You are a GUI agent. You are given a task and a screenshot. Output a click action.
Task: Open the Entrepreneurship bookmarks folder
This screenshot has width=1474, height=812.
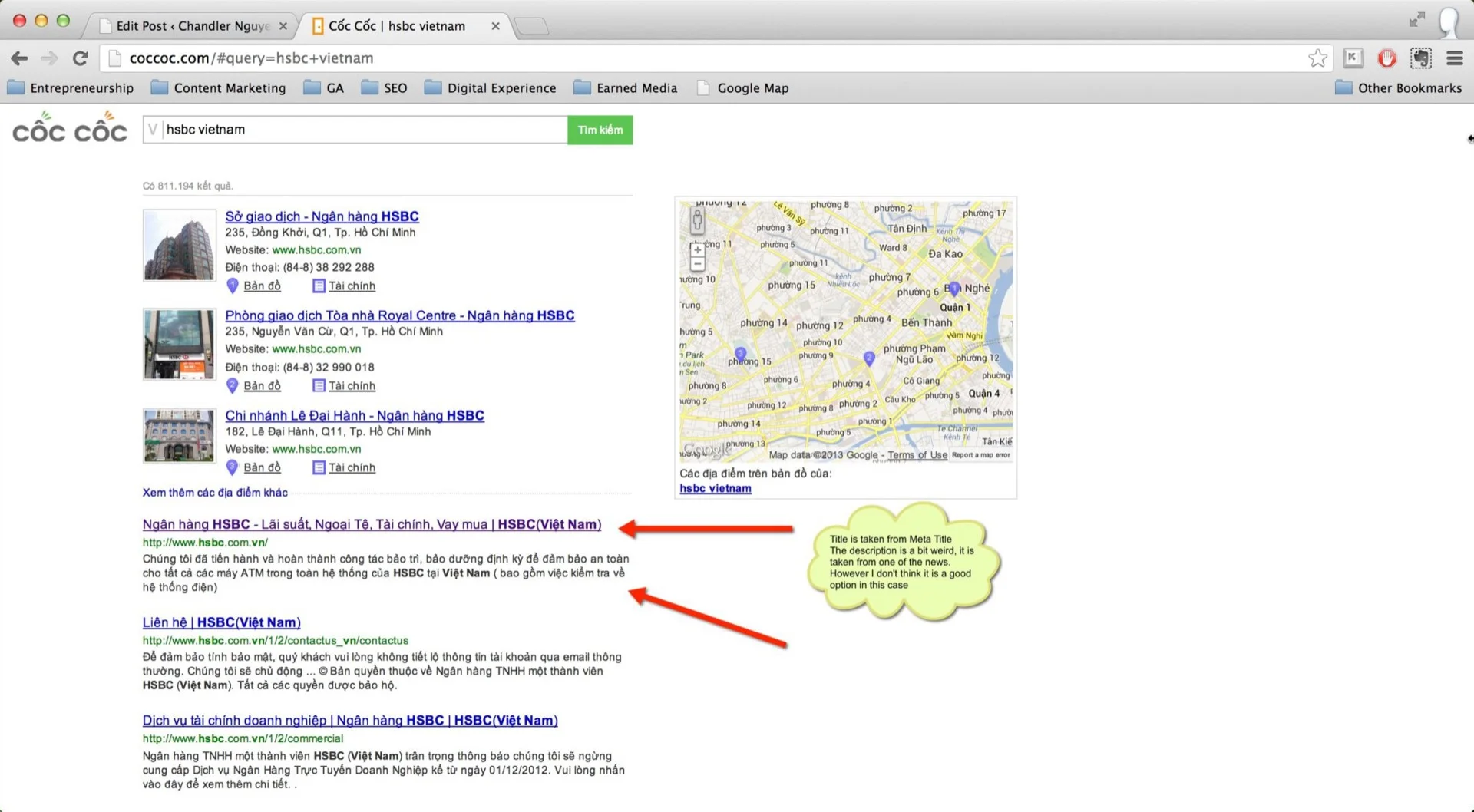coord(71,88)
